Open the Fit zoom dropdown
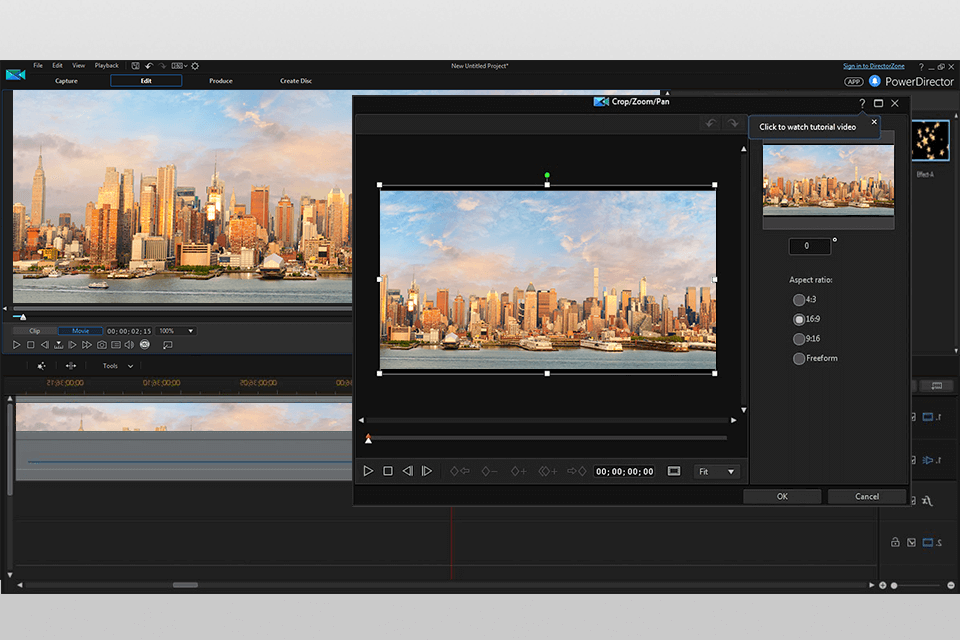This screenshot has height=640, width=960. [716, 472]
